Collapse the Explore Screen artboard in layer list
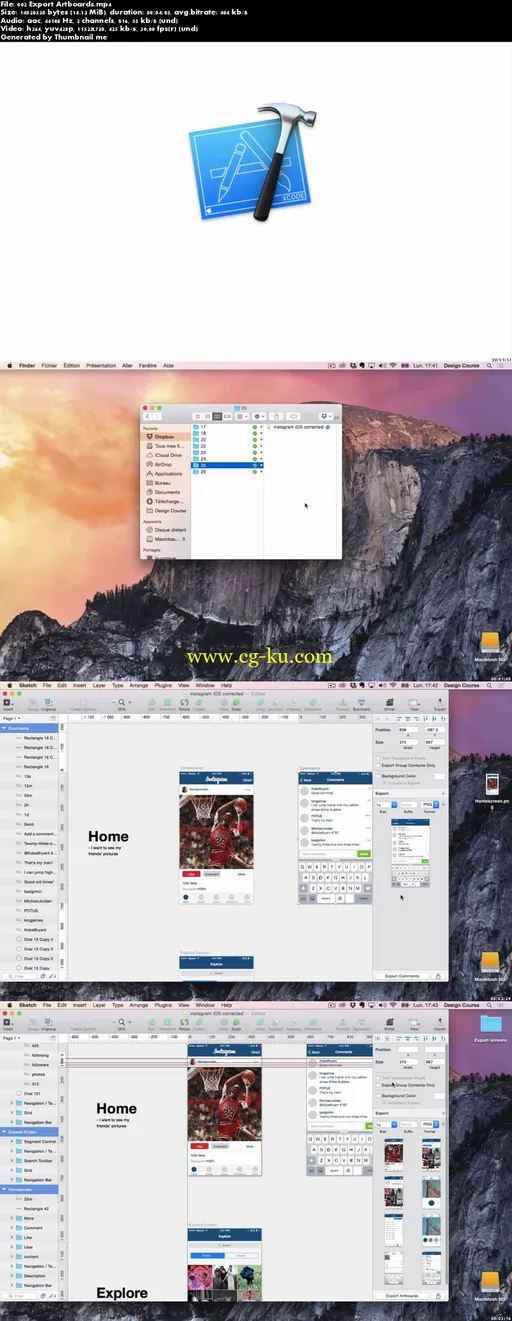 coord(4,1132)
